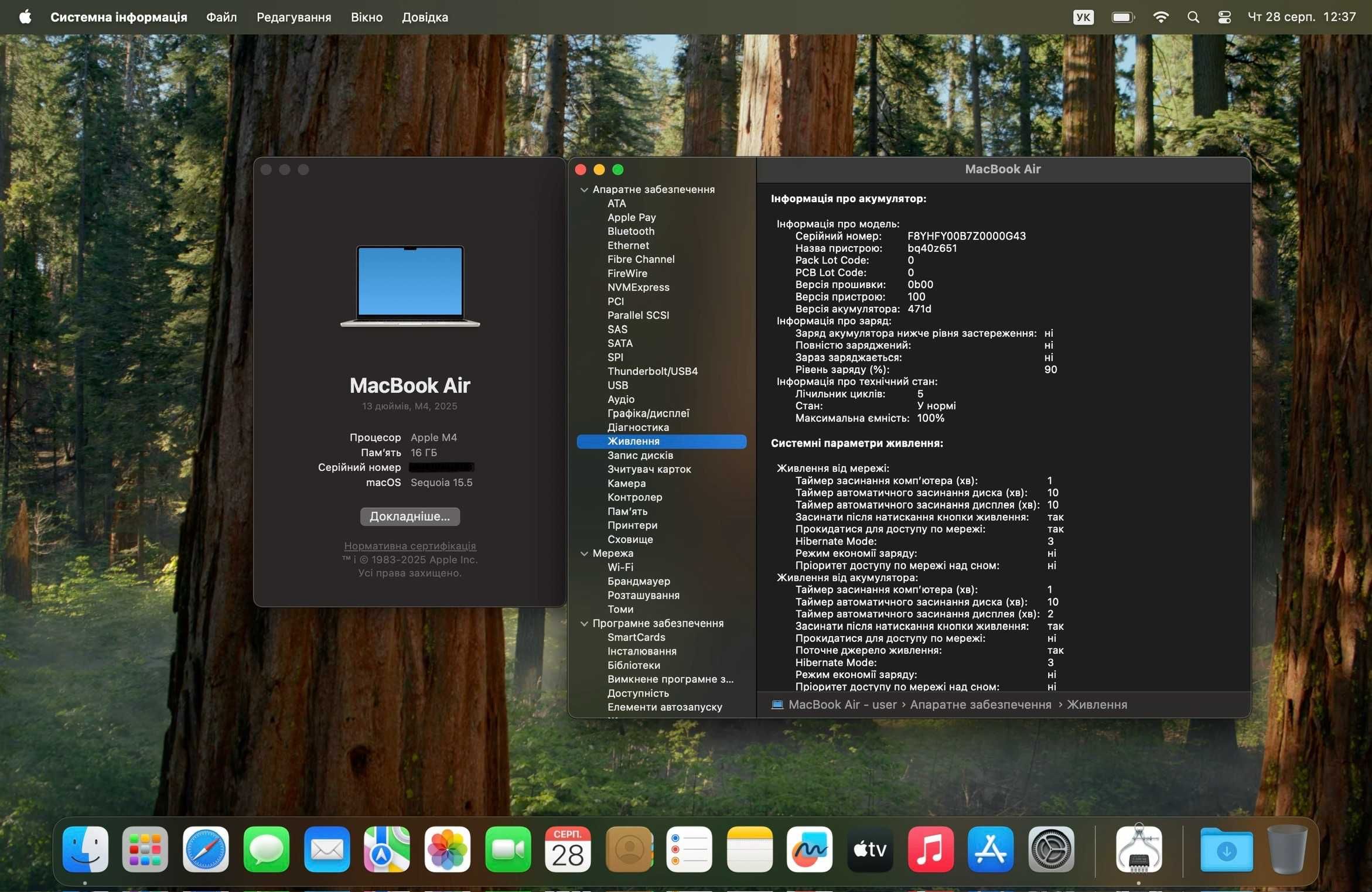Viewport: 1372px width, 892px height.
Task: Click the battery status icon in menu bar
Action: [1123, 17]
